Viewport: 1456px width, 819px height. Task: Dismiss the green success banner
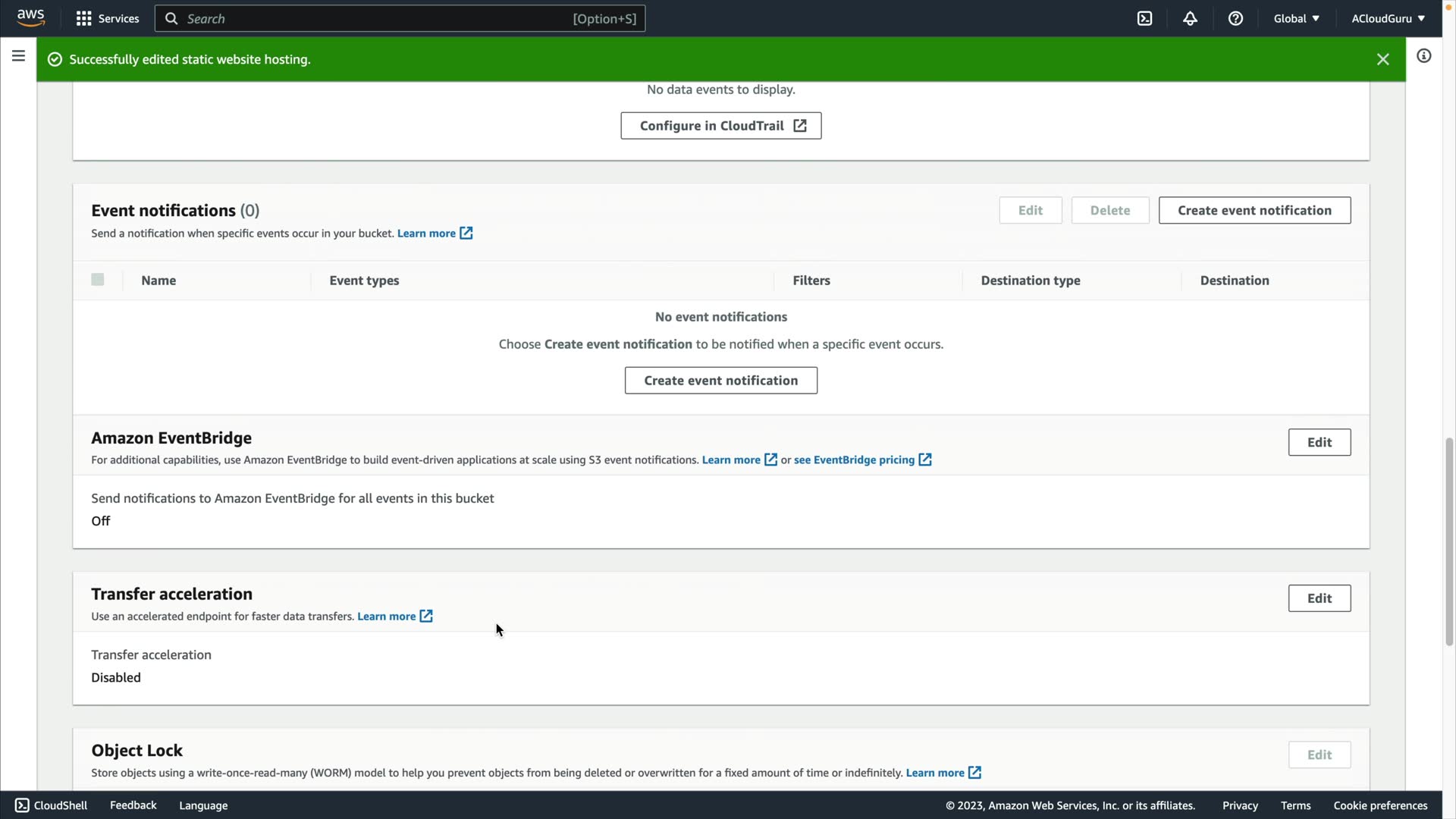click(x=1382, y=59)
